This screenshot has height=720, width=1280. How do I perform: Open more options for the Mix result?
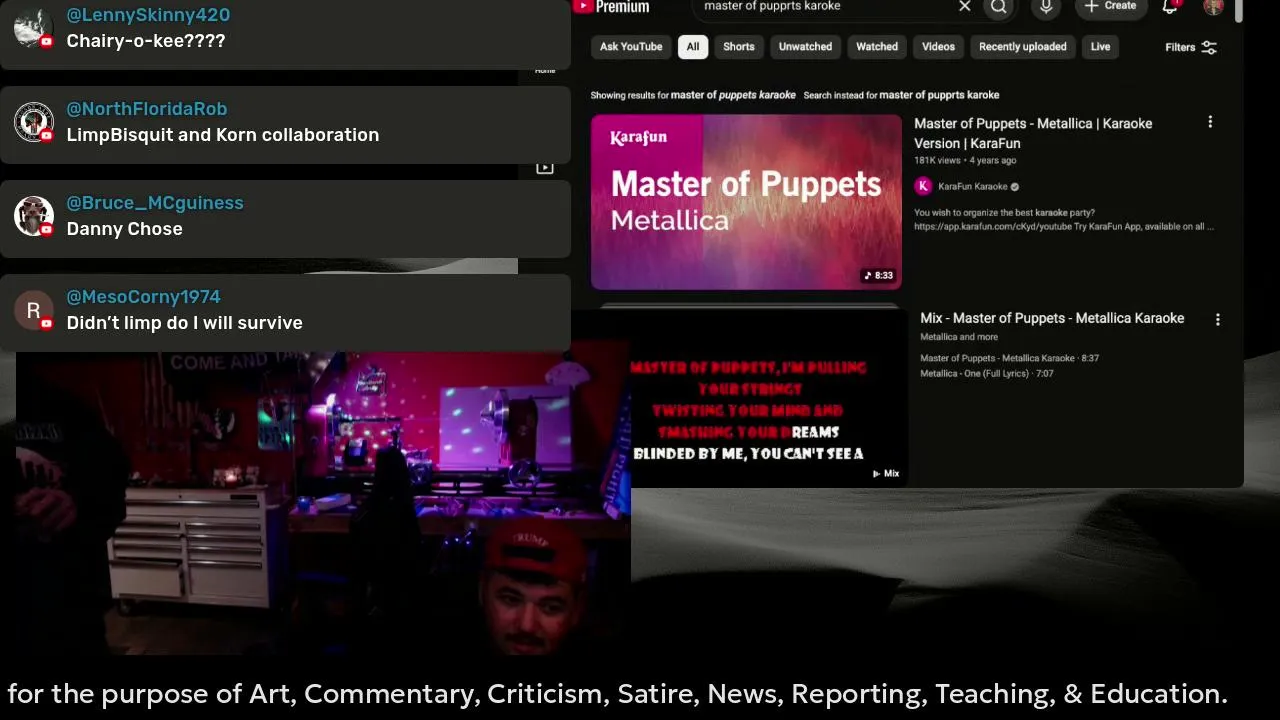[1217, 320]
